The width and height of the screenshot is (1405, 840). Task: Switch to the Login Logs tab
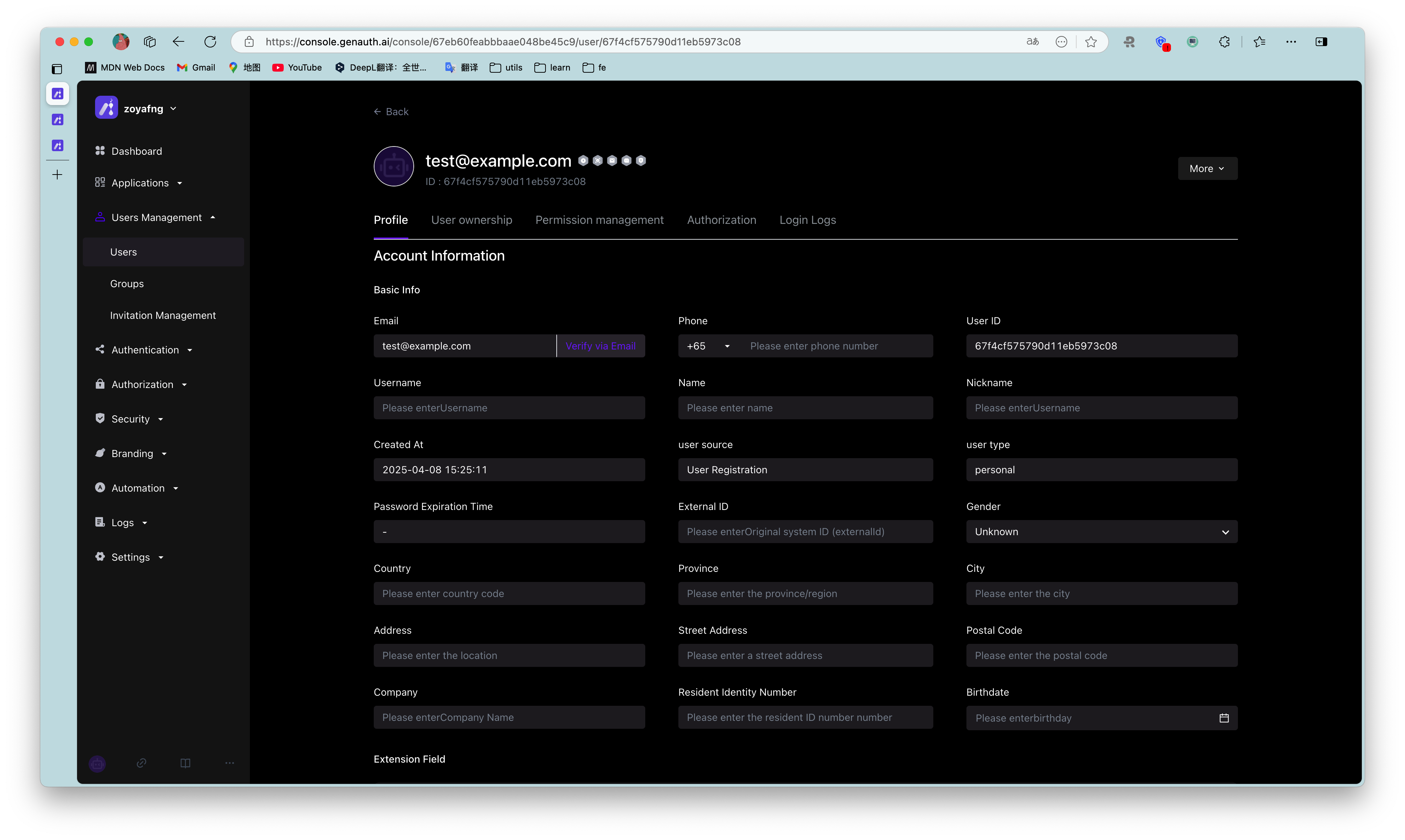pyautogui.click(x=808, y=220)
